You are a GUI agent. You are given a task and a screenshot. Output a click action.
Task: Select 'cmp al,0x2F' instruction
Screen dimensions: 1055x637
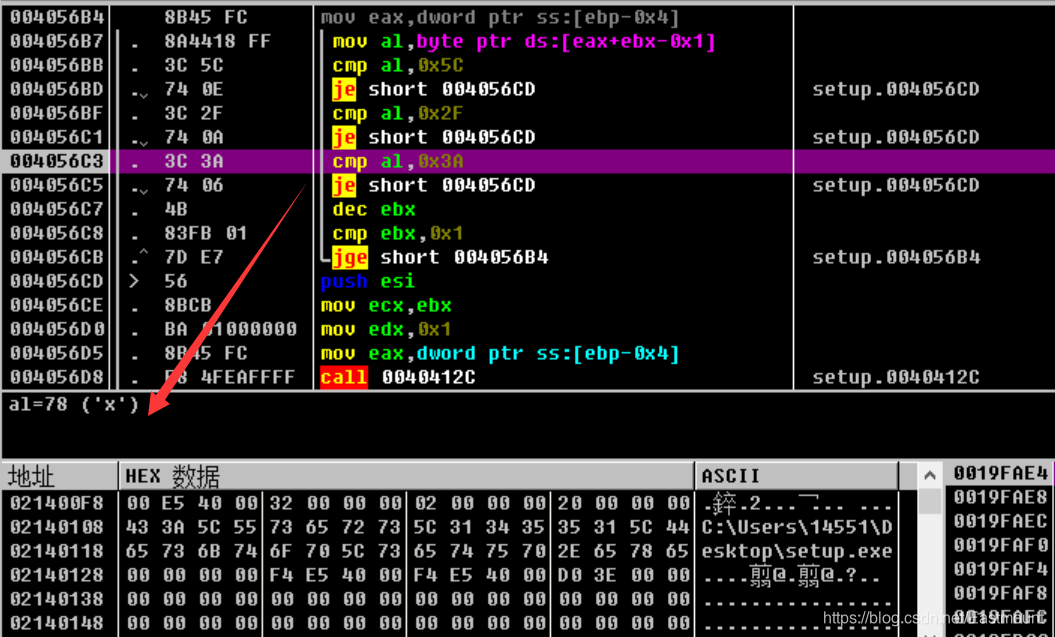[398, 113]
